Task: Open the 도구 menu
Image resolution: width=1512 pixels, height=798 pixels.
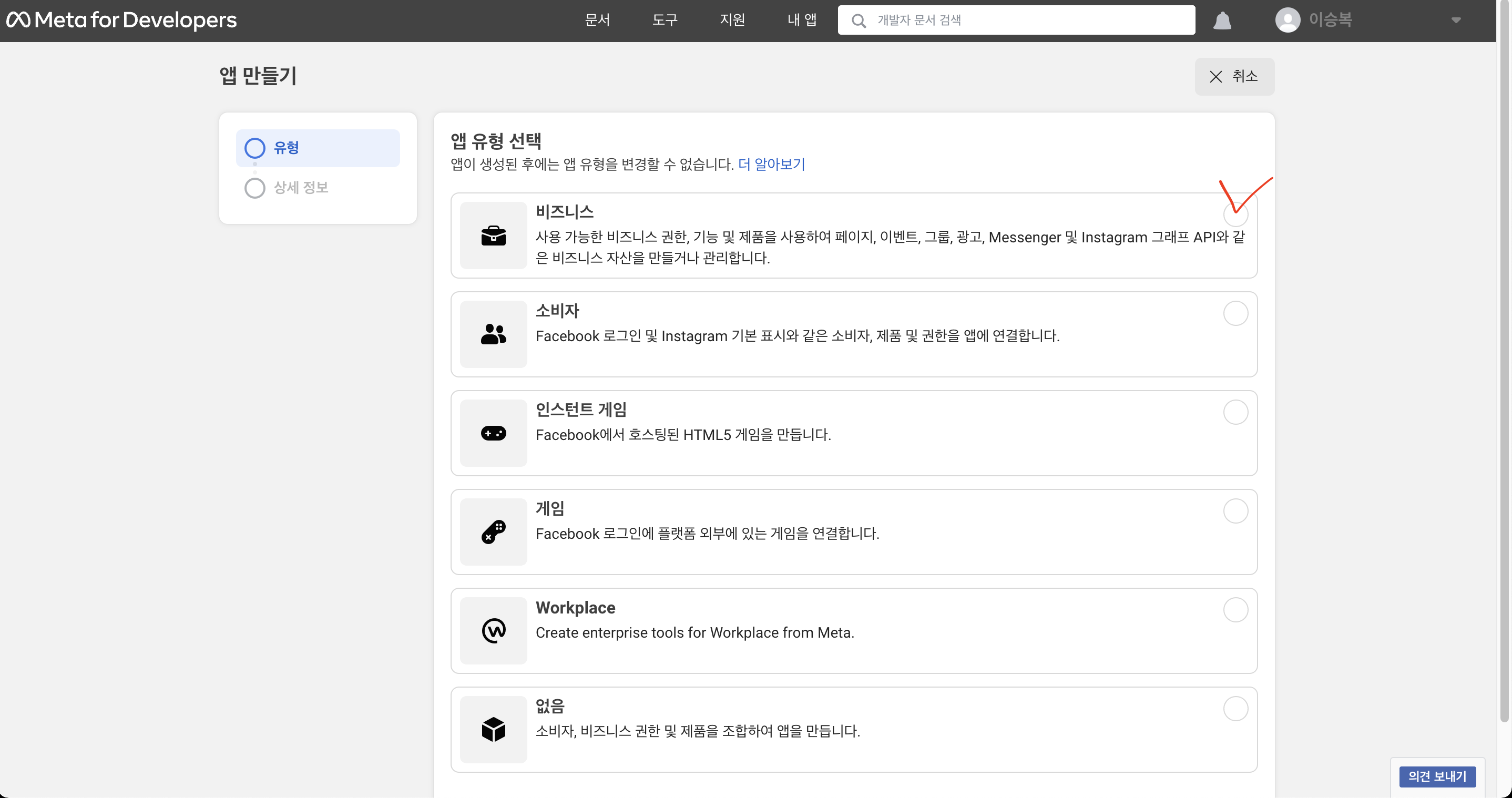Action: [665, 20]
